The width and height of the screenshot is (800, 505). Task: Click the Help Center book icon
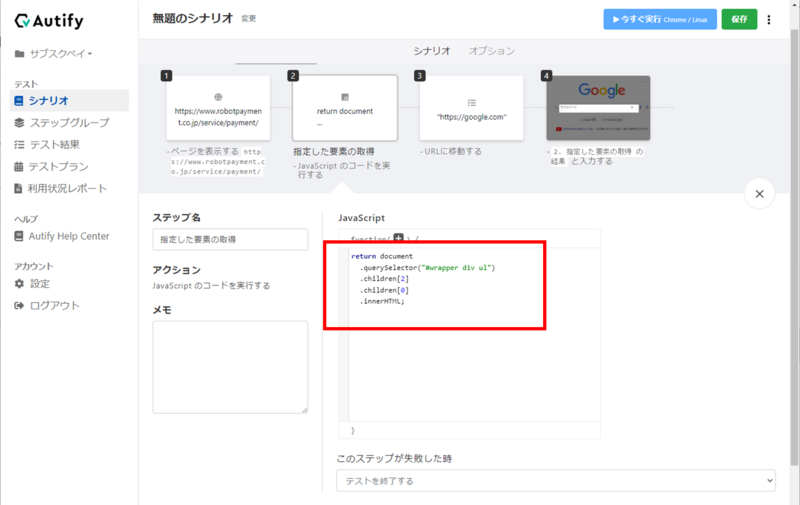tap(19, 236)
